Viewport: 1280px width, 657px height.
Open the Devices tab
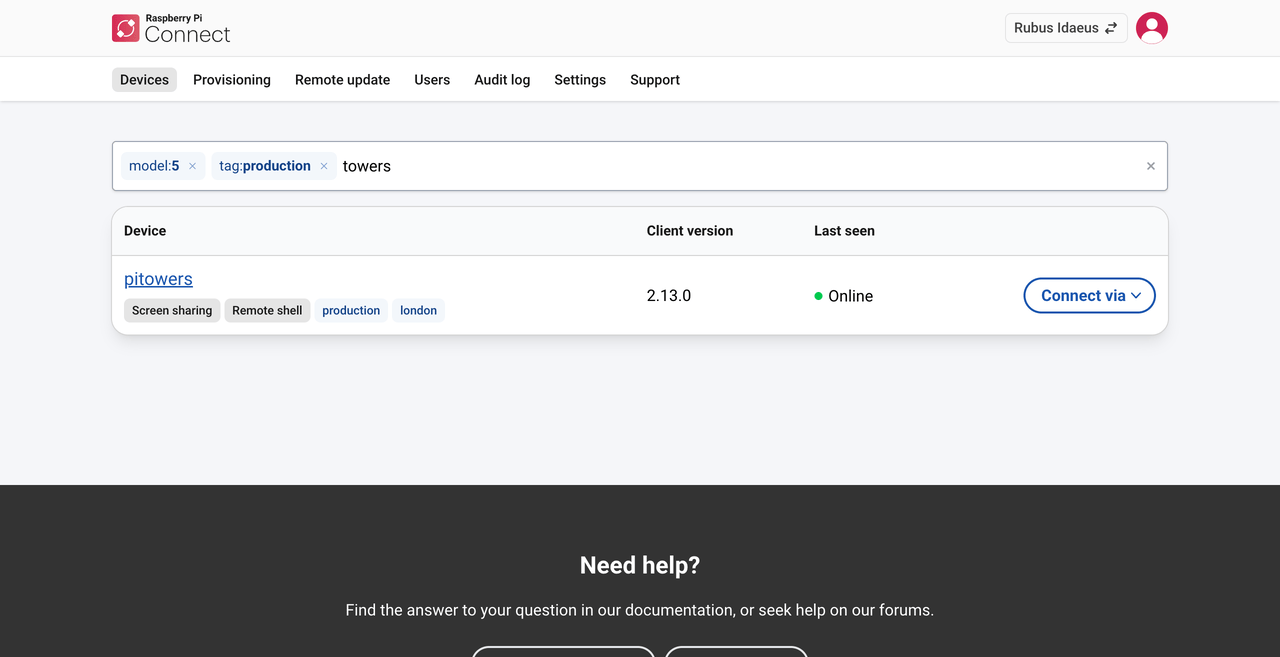[144, 80]
